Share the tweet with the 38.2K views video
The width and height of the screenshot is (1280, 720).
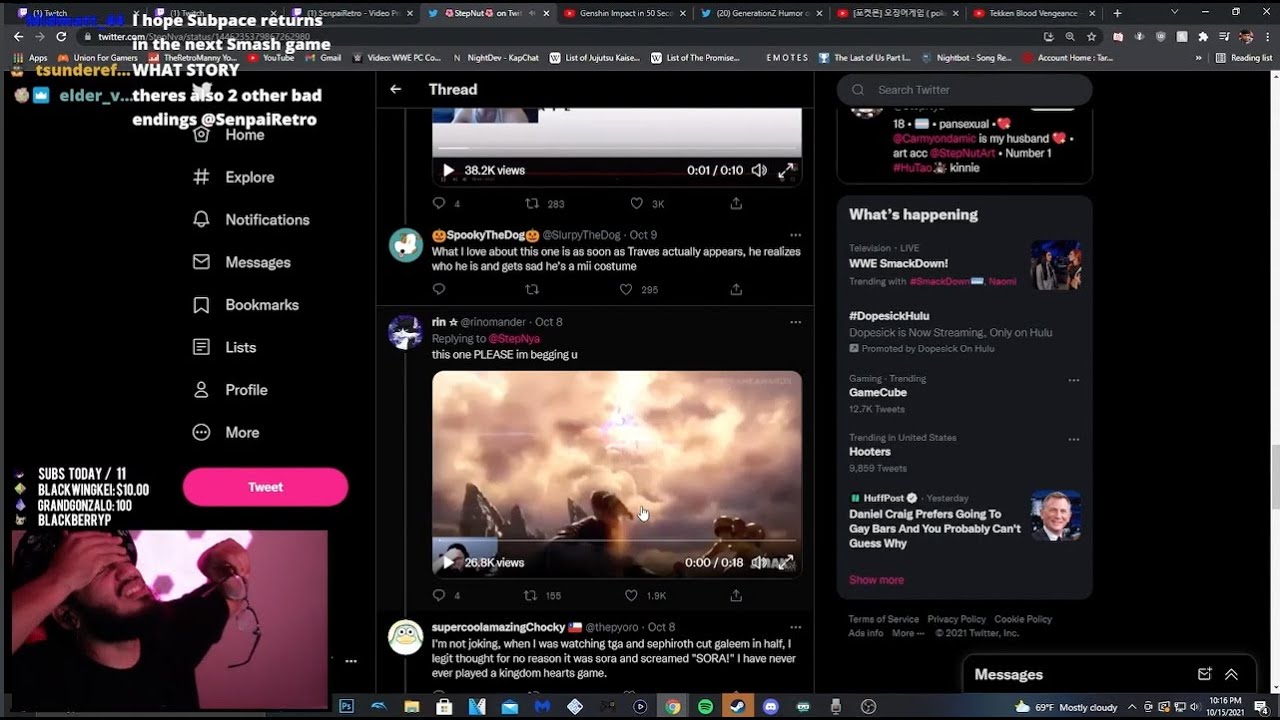coord(736,203)
